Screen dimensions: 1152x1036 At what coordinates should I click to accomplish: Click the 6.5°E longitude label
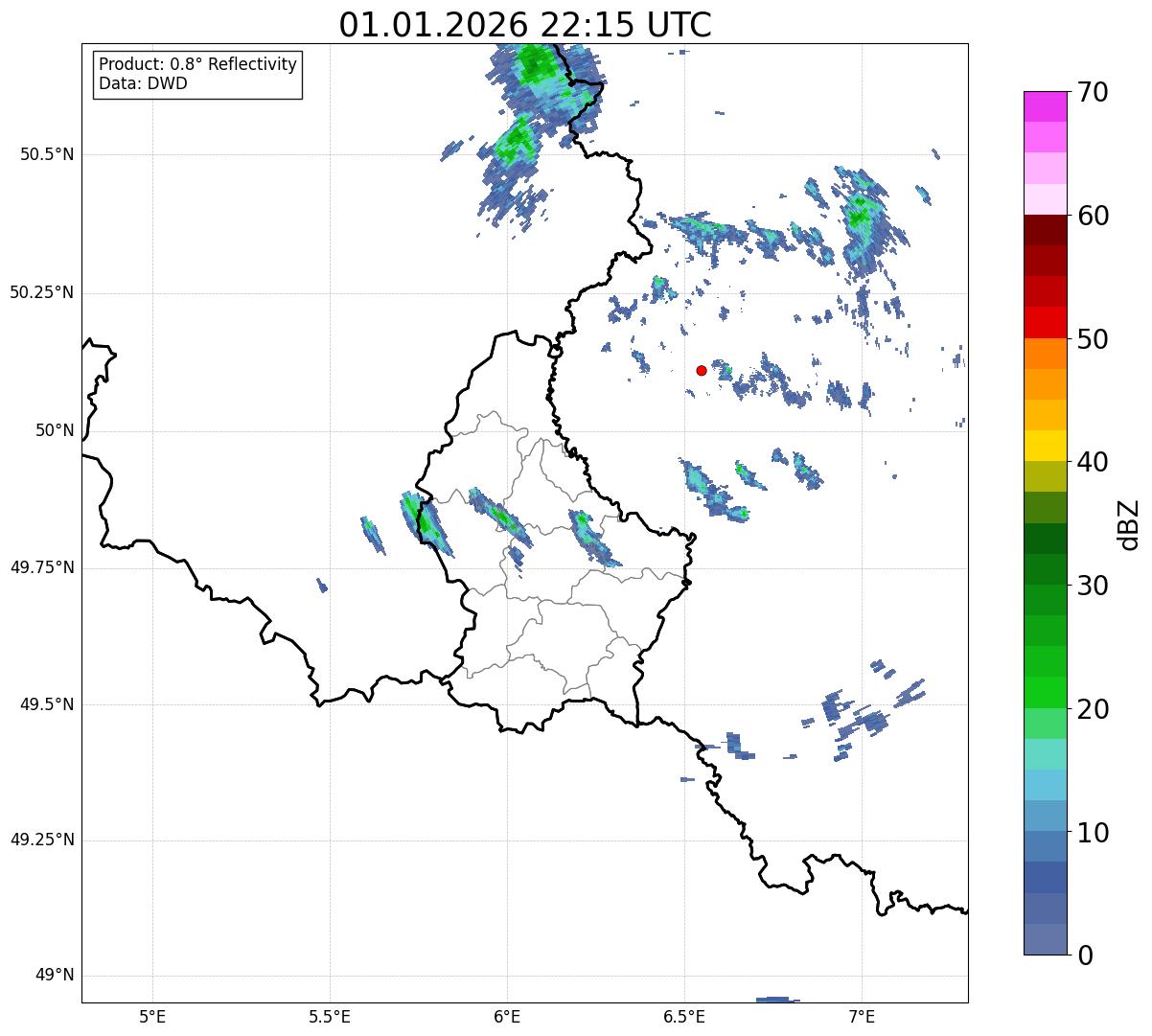[684, 1016]
